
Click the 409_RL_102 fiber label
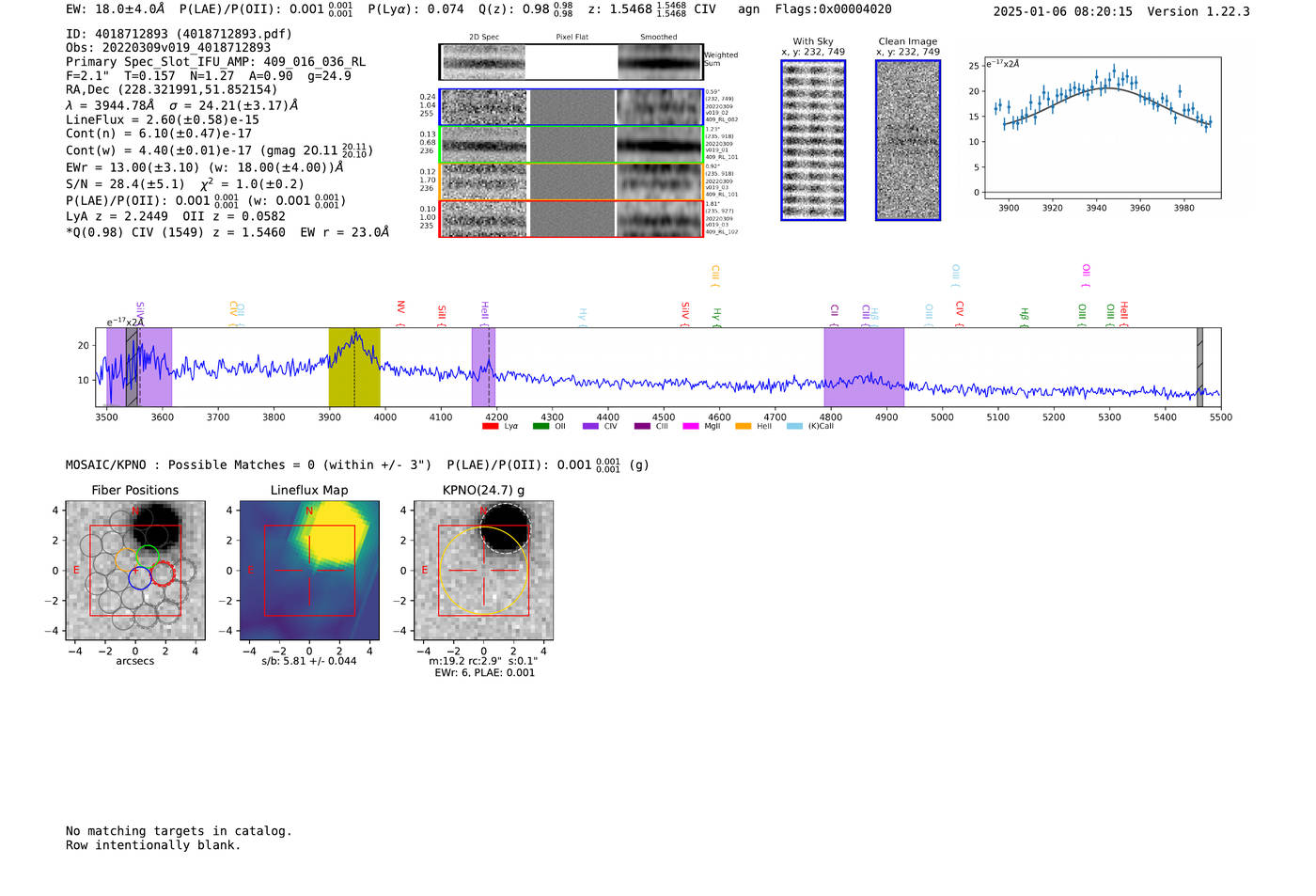pos(722,232)
